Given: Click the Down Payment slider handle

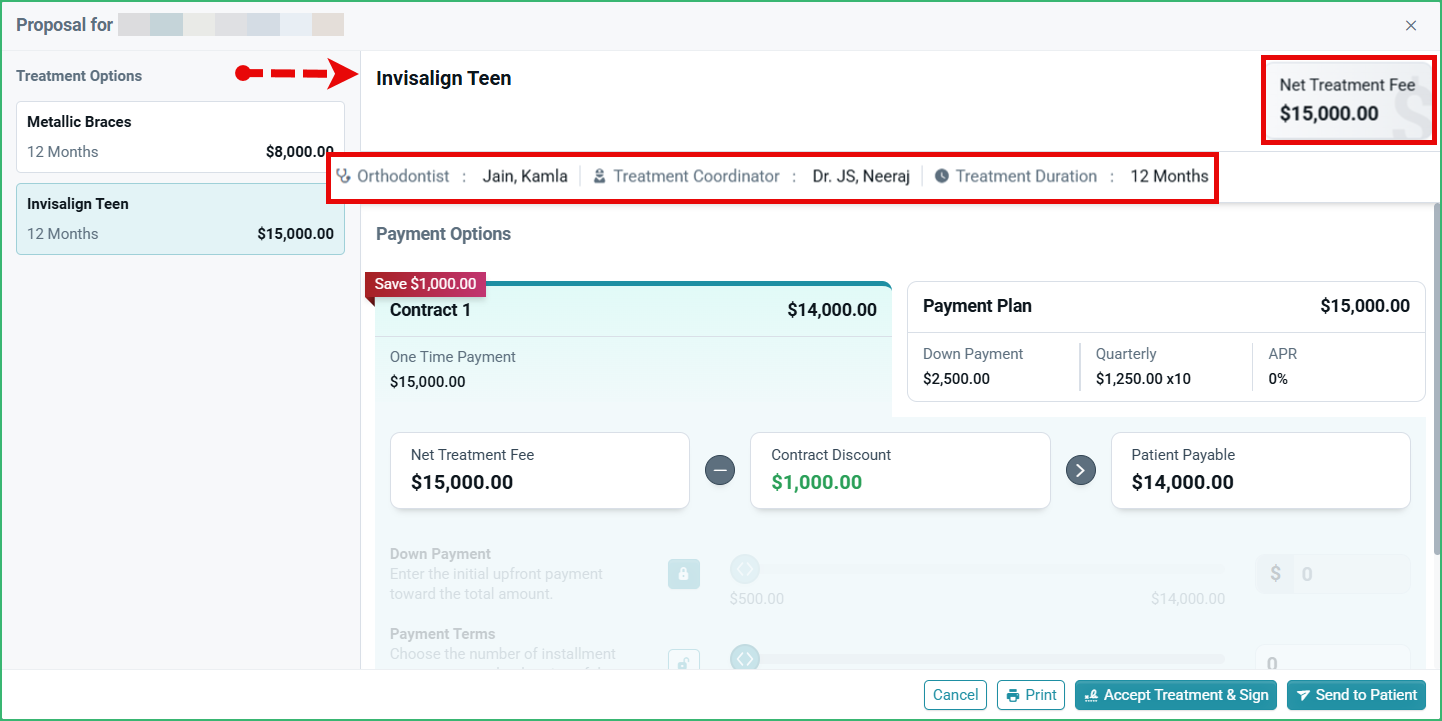Looking at the screenshot, I should (744, 569).
